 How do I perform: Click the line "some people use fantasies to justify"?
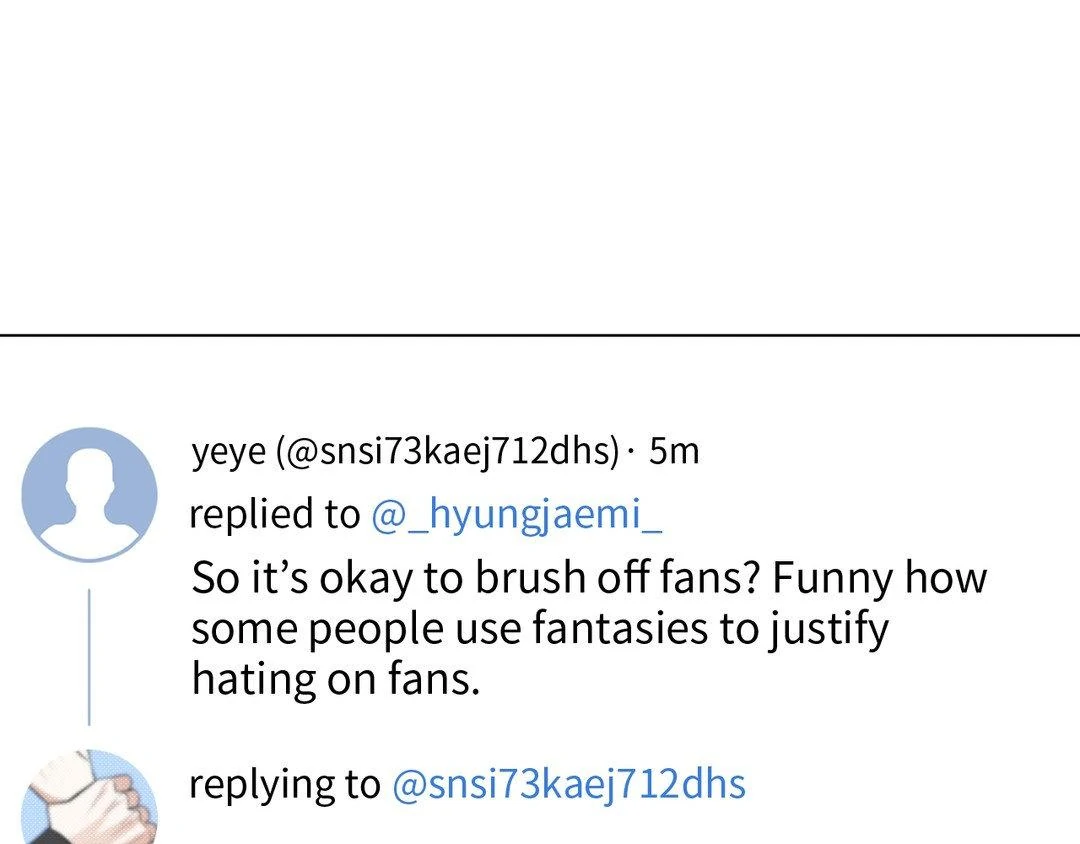tap(539, 629)
